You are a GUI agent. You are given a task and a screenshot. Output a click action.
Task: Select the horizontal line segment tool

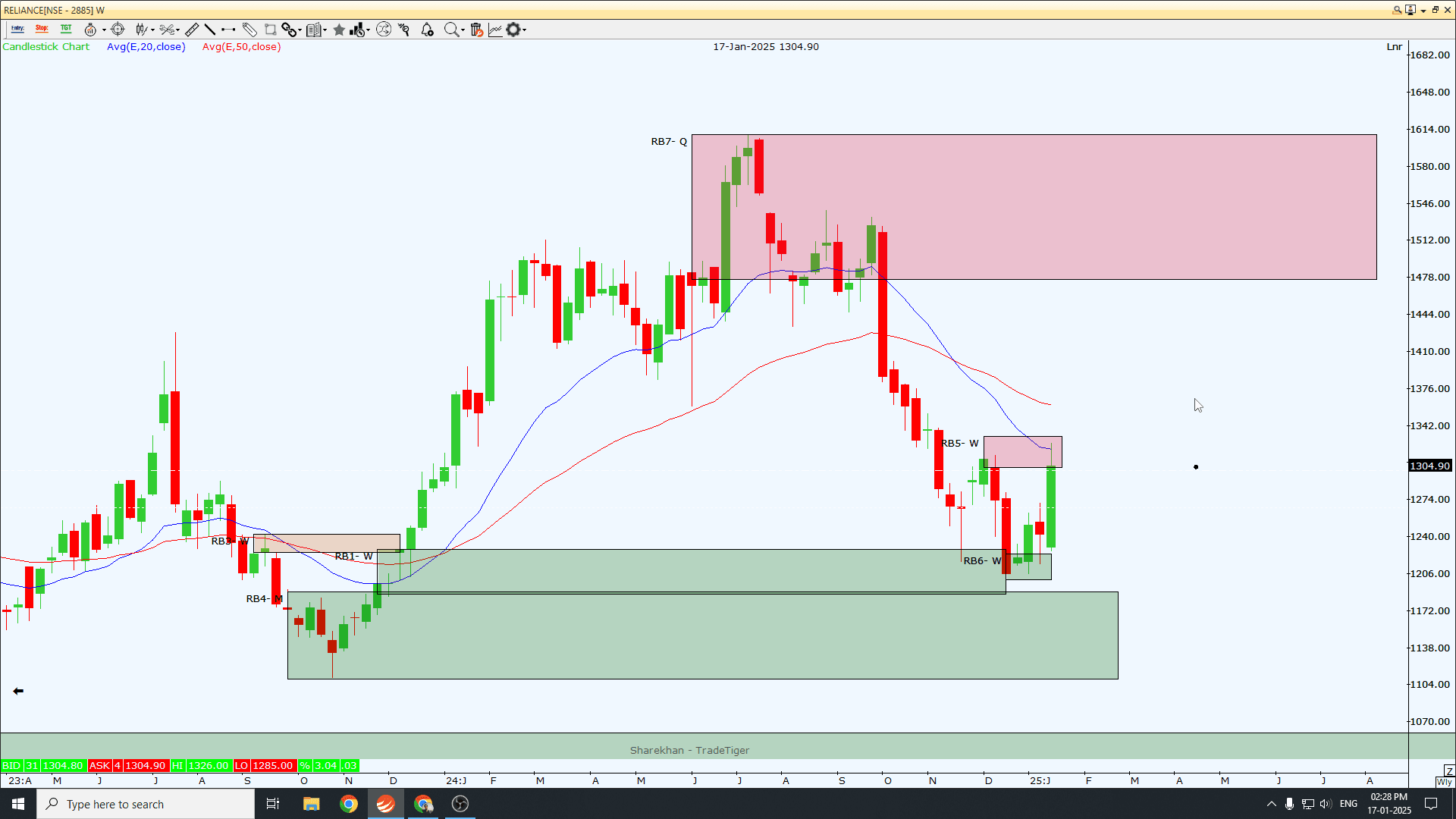[228, 30]
